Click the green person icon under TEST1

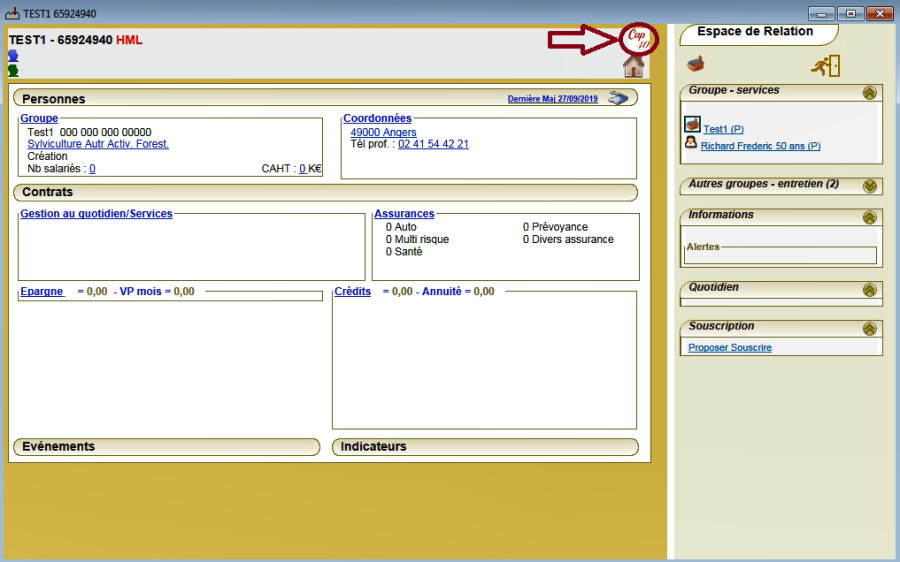[13, 70]
